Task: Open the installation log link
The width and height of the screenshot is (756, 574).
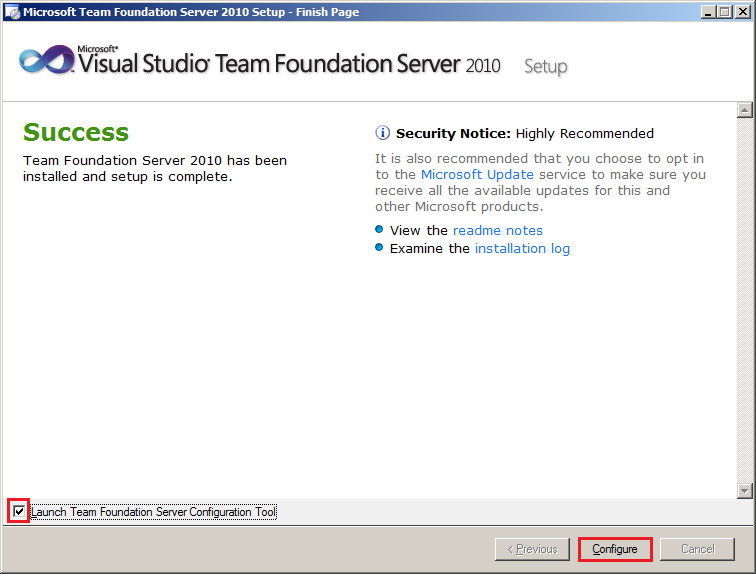Action: coord(522,249)
